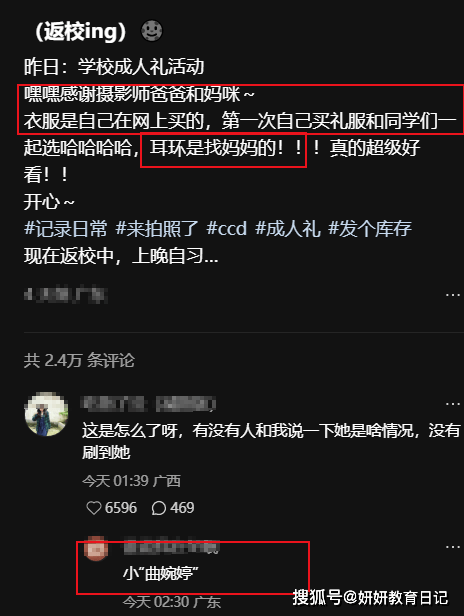Open the #来拍照了 hashtag
464x616 pixels.
157,229
